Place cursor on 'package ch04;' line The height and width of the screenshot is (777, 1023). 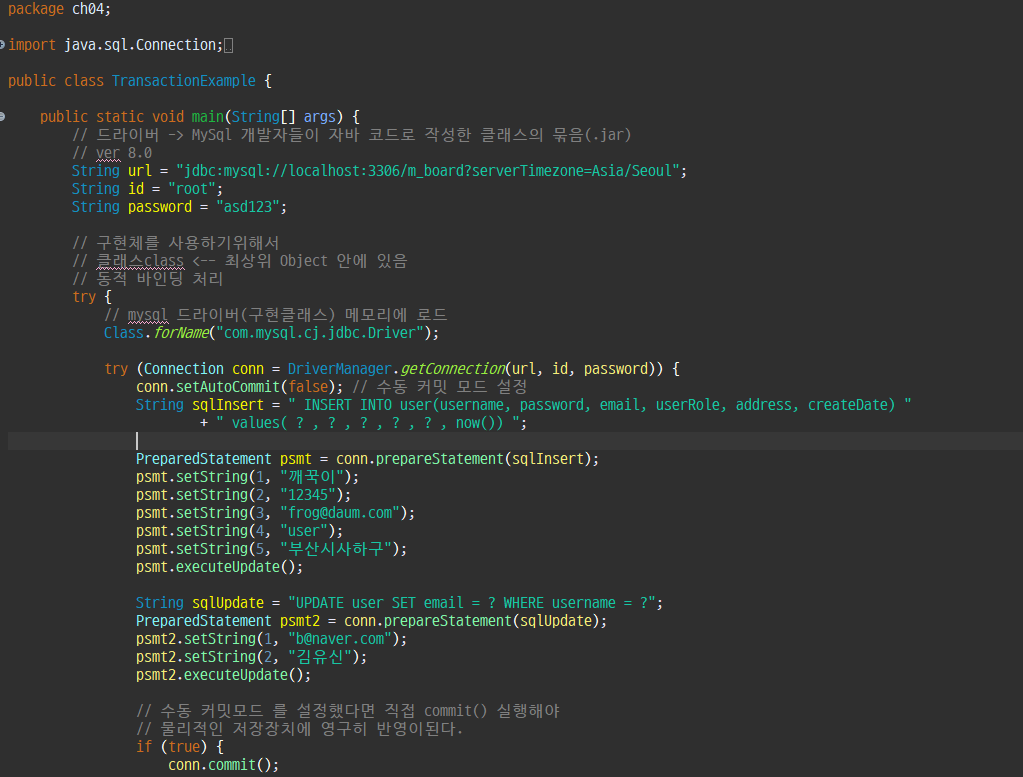(x=59, y=9)
